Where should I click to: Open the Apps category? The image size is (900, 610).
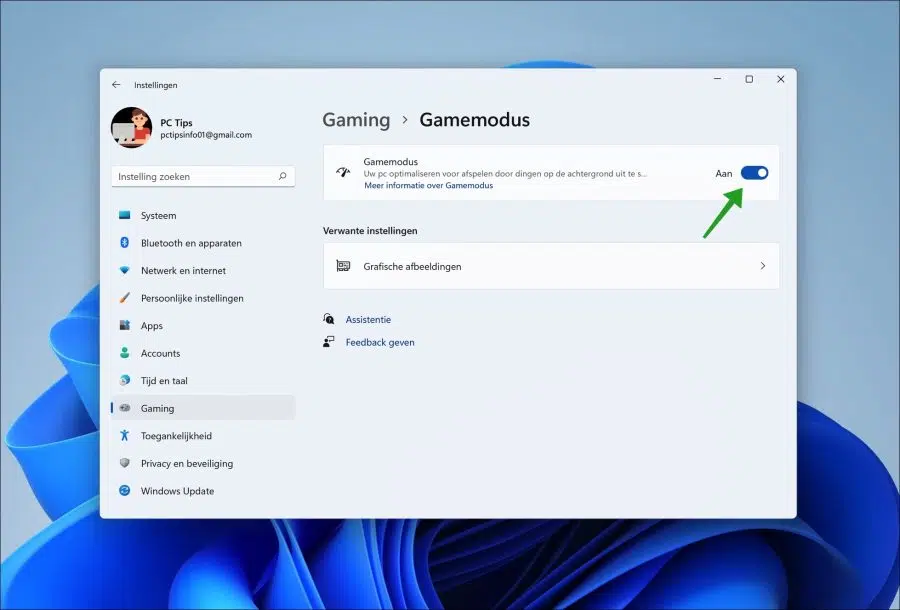203,325
